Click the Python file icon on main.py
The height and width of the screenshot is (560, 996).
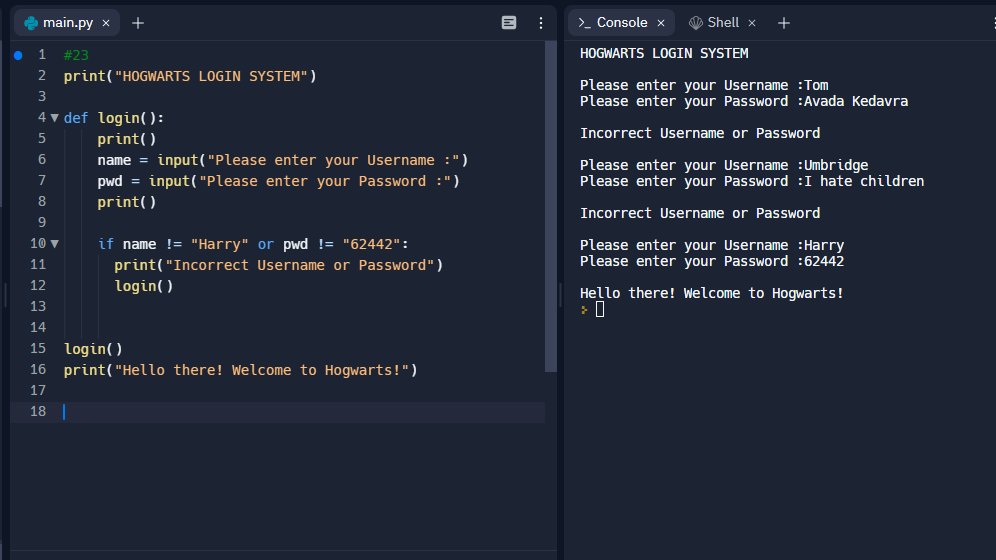point(30,23)
